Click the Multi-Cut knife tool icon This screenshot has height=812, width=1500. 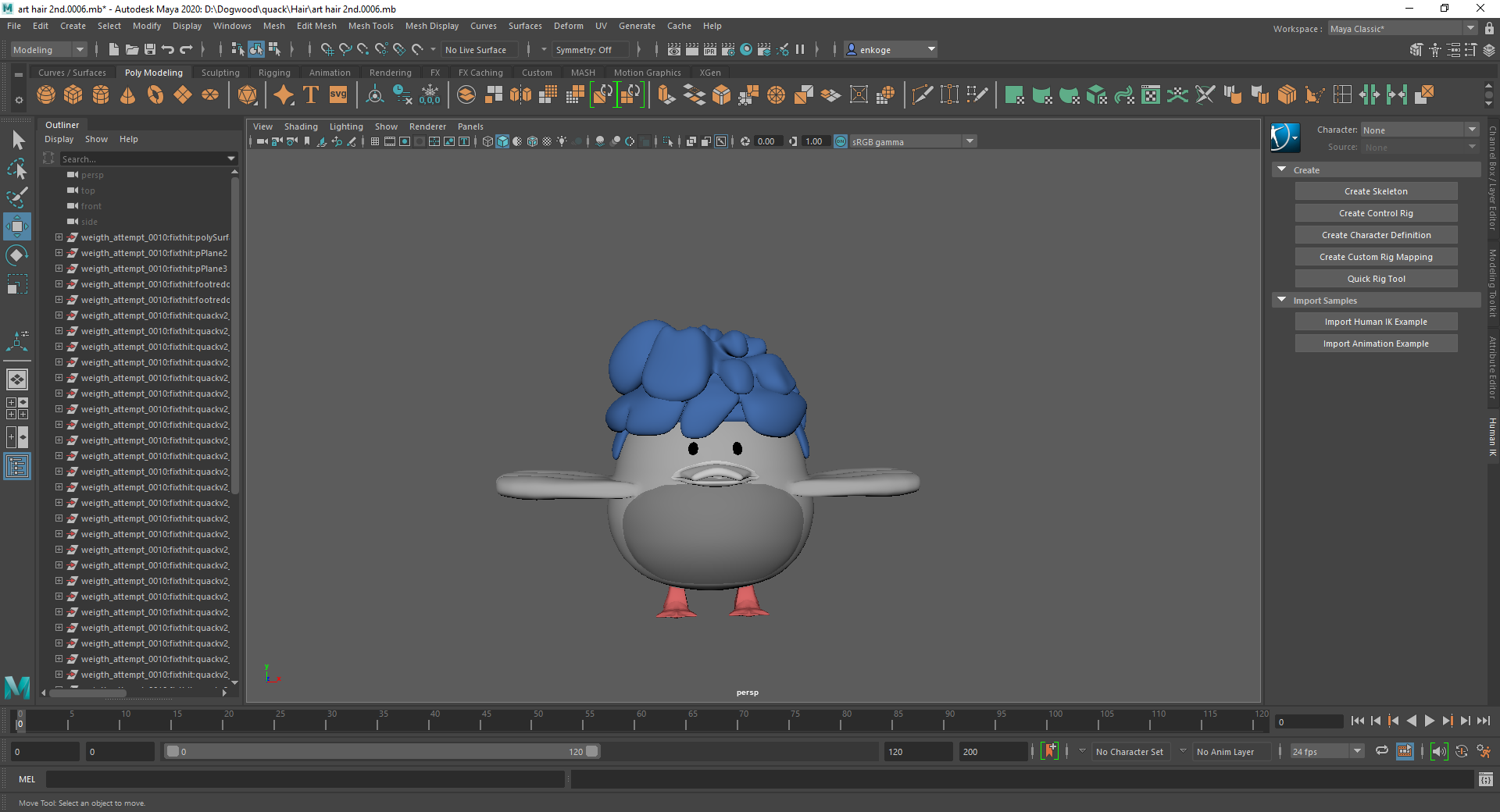point(923,95)
